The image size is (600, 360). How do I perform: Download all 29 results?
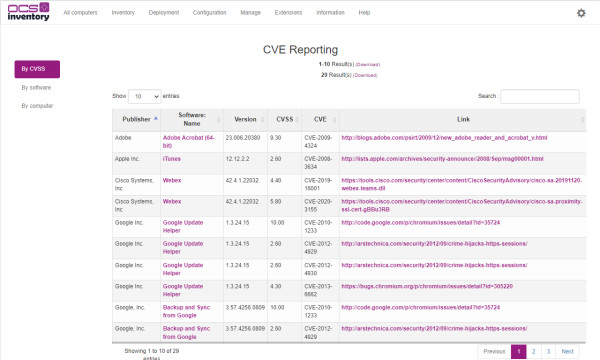coord(365,75)
